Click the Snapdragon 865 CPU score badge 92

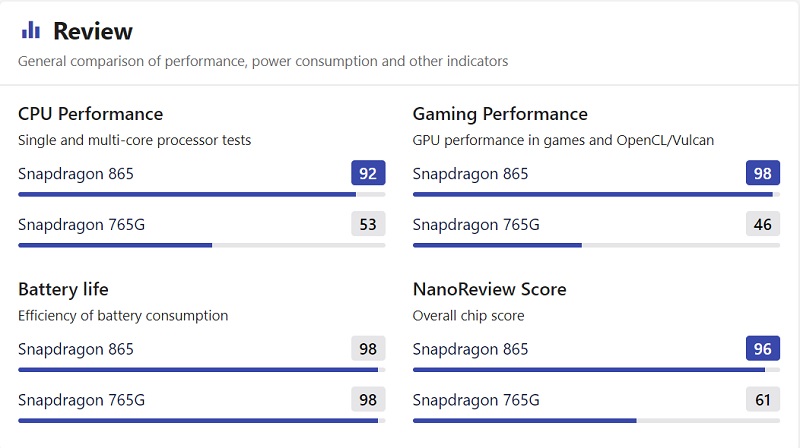coord(368,173)
